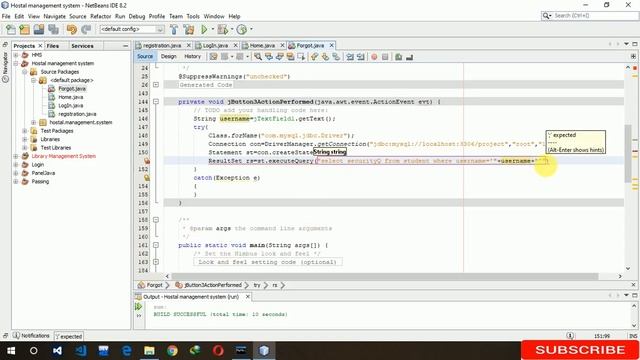Collapse the Hostal management system project node
640x360 pixels.
tap(16, 63)
